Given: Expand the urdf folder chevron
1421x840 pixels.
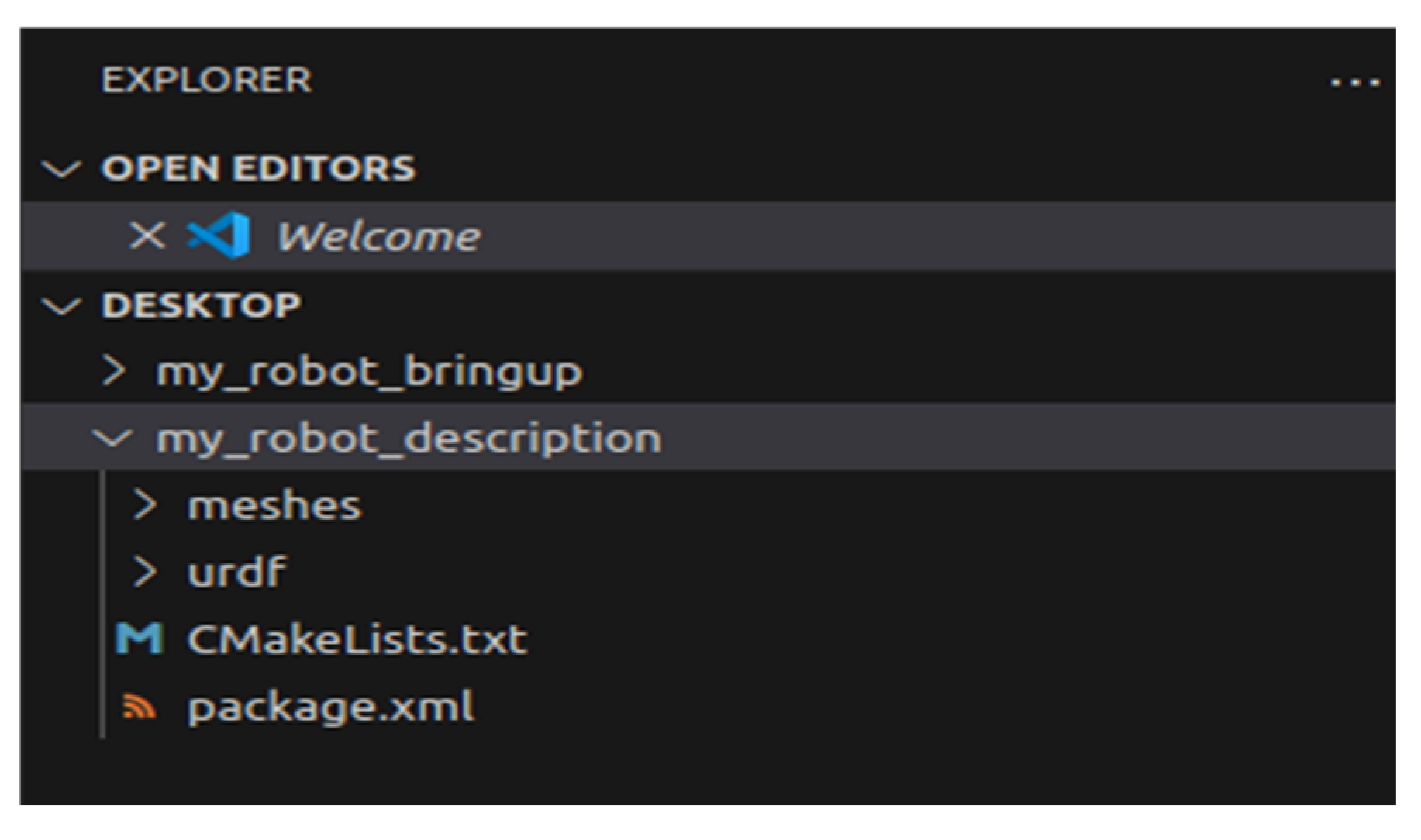Looking at the screenshot, I should click(x=144, y=573).
